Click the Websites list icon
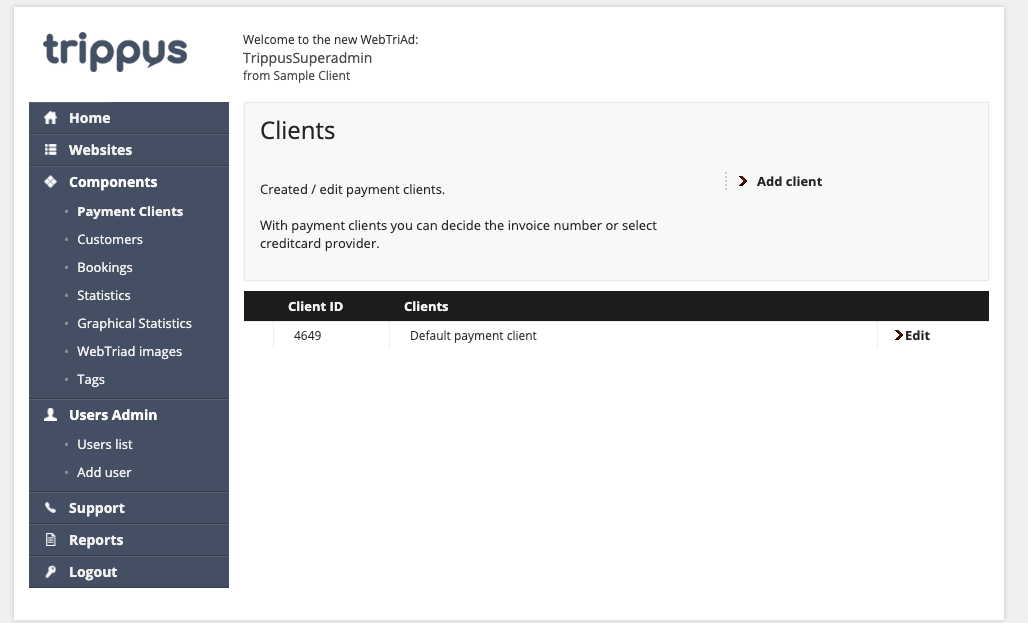This screenshot has height=623, width=1028. [x=50, y=150]
